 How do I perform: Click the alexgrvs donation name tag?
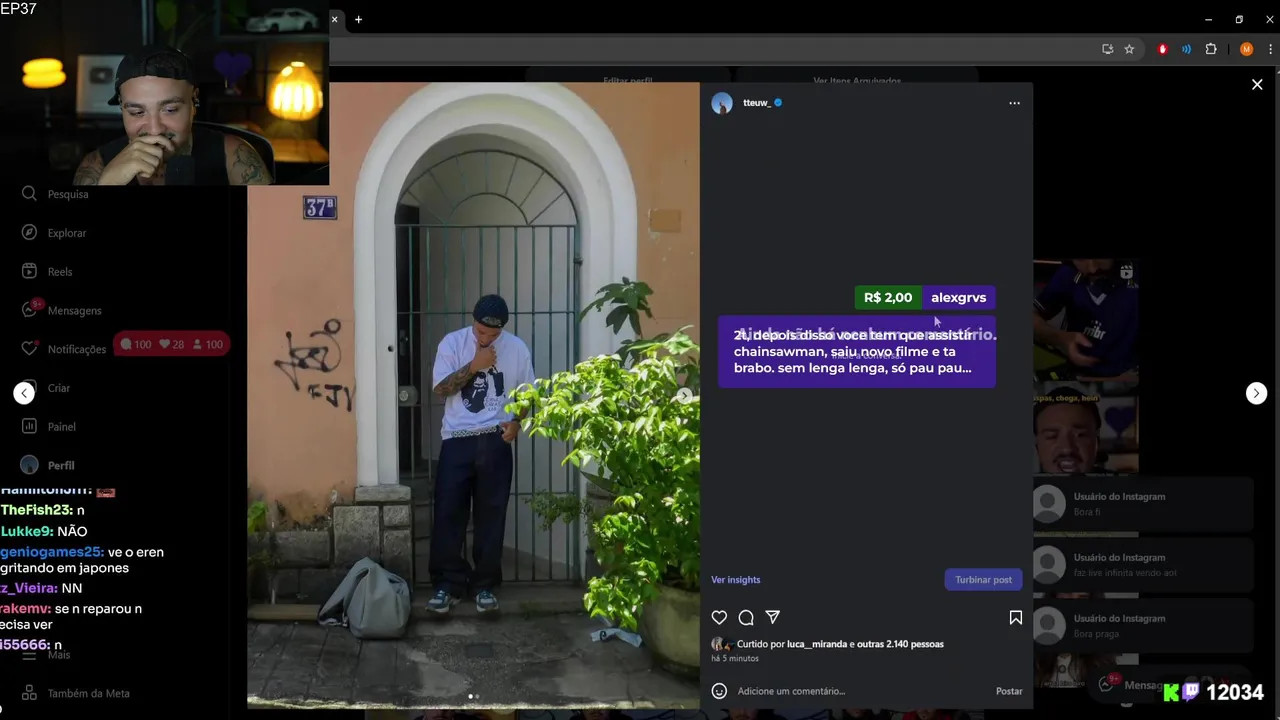pyautogui.click(x=958, y=298)
